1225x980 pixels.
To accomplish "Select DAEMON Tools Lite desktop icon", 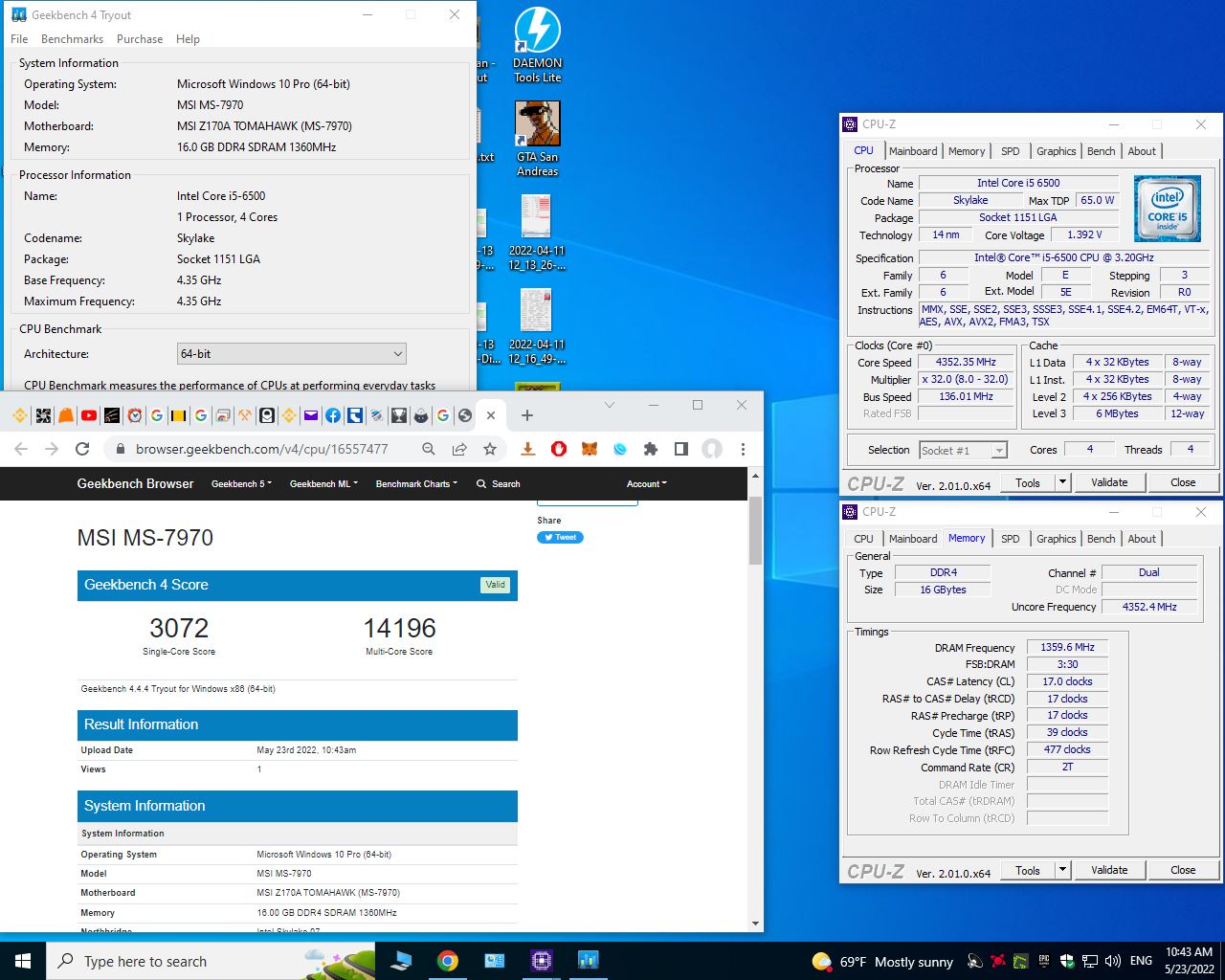I will [537, 46].
